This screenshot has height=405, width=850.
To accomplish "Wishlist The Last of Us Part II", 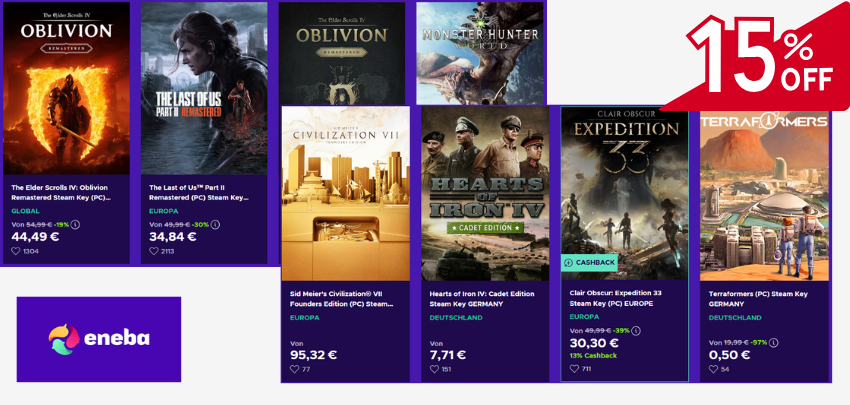I will (154, 251).
